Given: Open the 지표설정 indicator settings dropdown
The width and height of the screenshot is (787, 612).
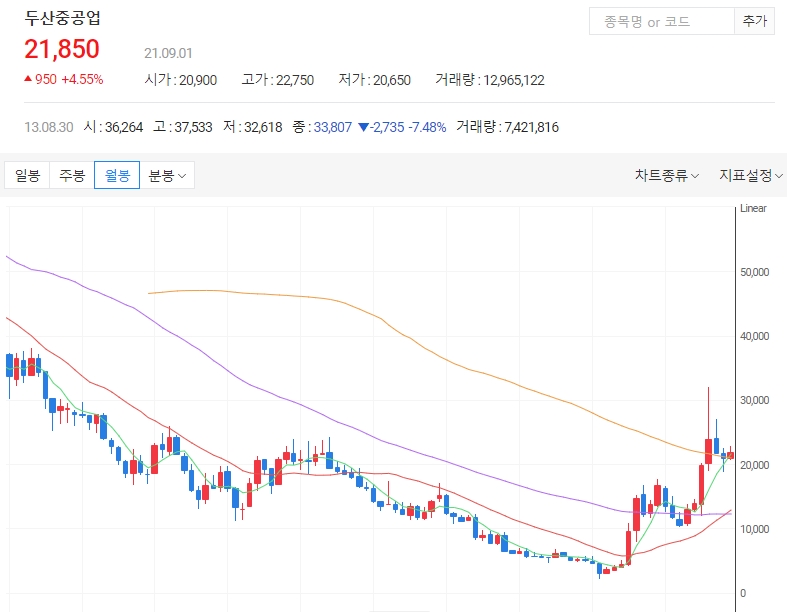Looking at the screenshot, I should pyautogui.click(x=751, y=175).
